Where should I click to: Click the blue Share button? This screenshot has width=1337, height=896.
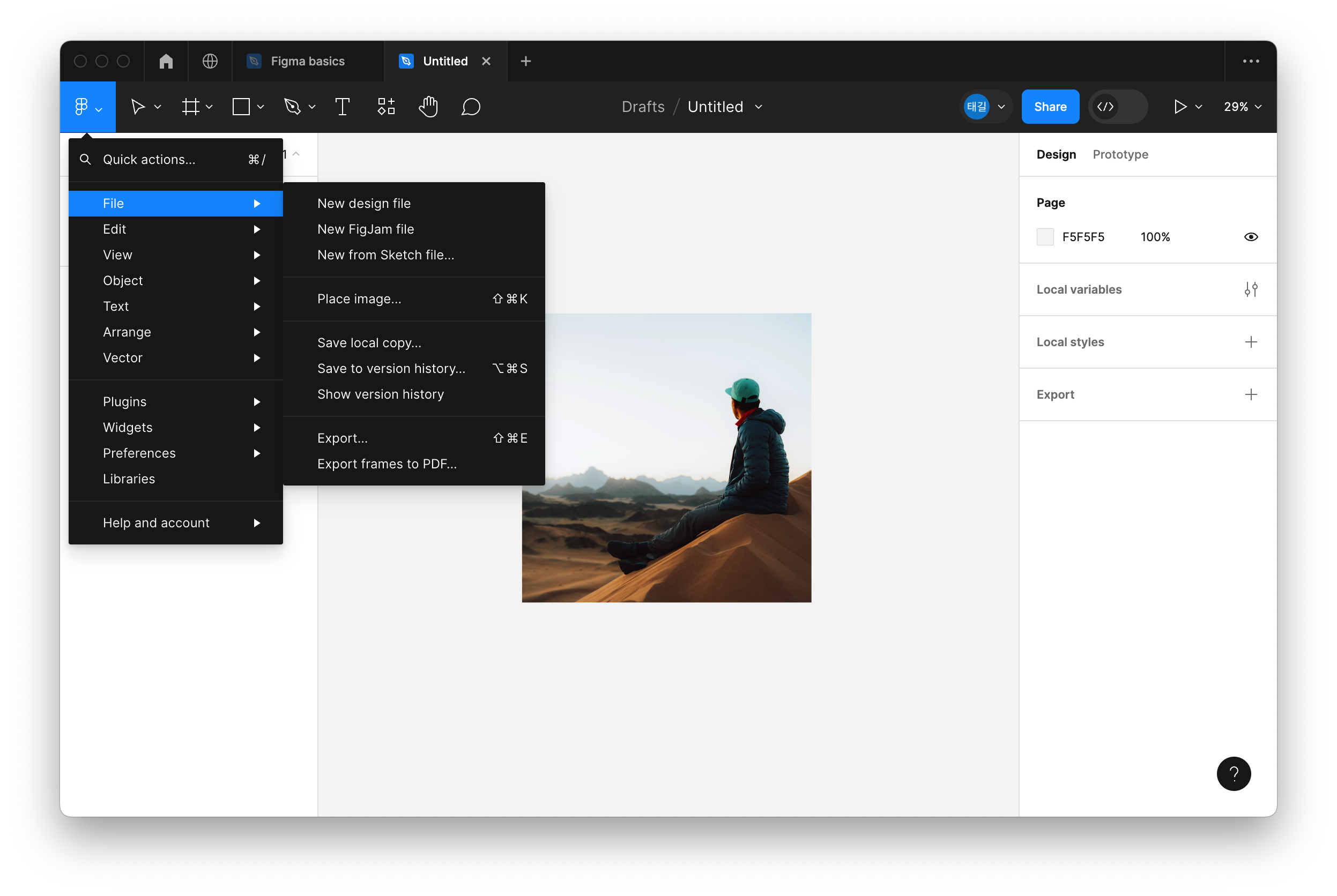[1050, 107]
